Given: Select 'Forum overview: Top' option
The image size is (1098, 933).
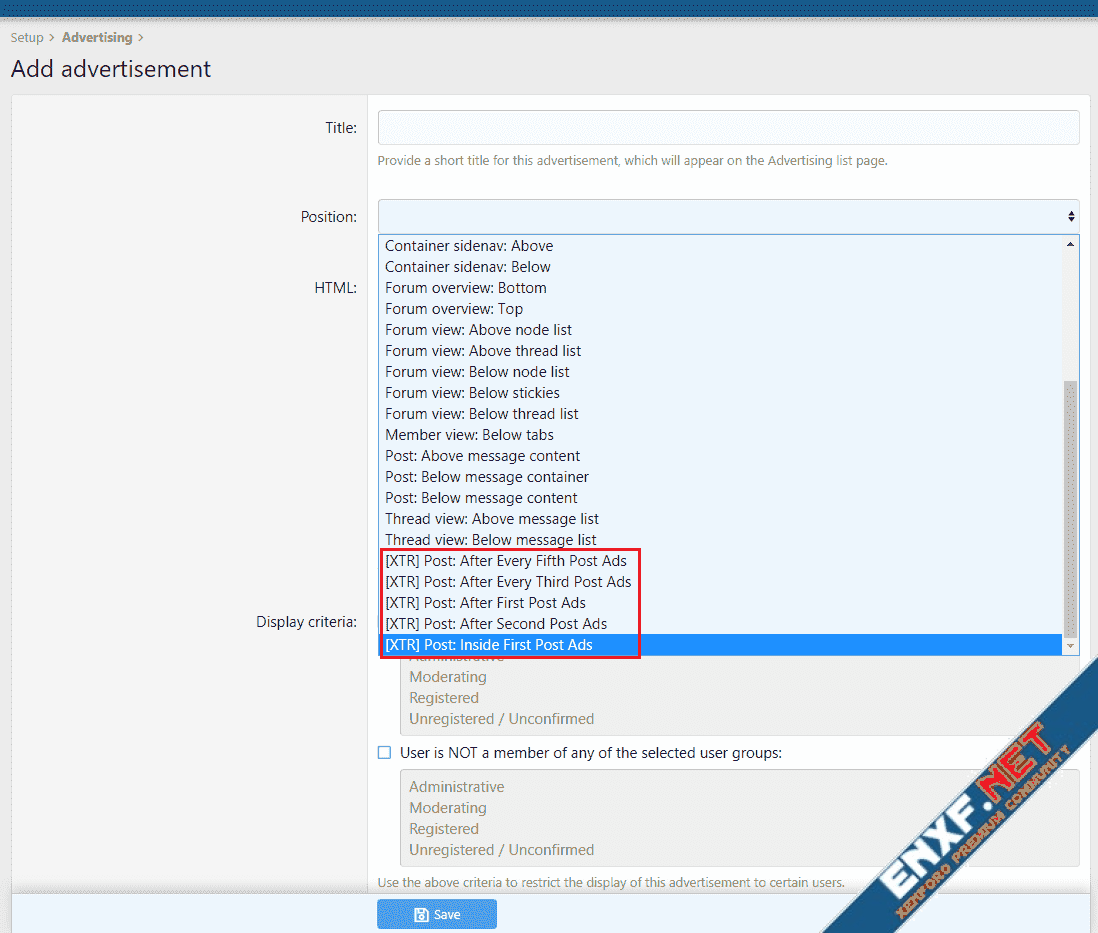Looking at the screenshot, I should click(454, 309).
